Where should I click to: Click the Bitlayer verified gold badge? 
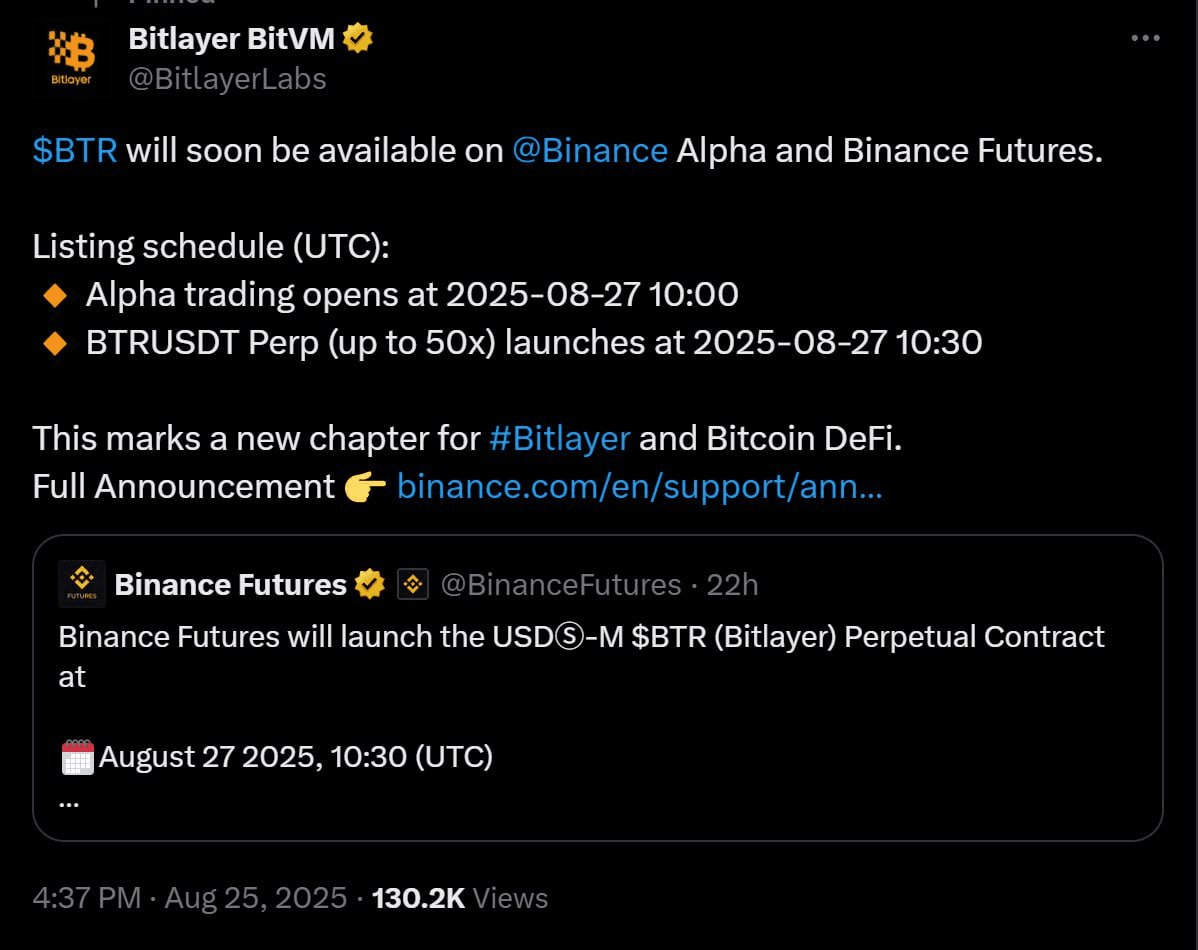357,38
